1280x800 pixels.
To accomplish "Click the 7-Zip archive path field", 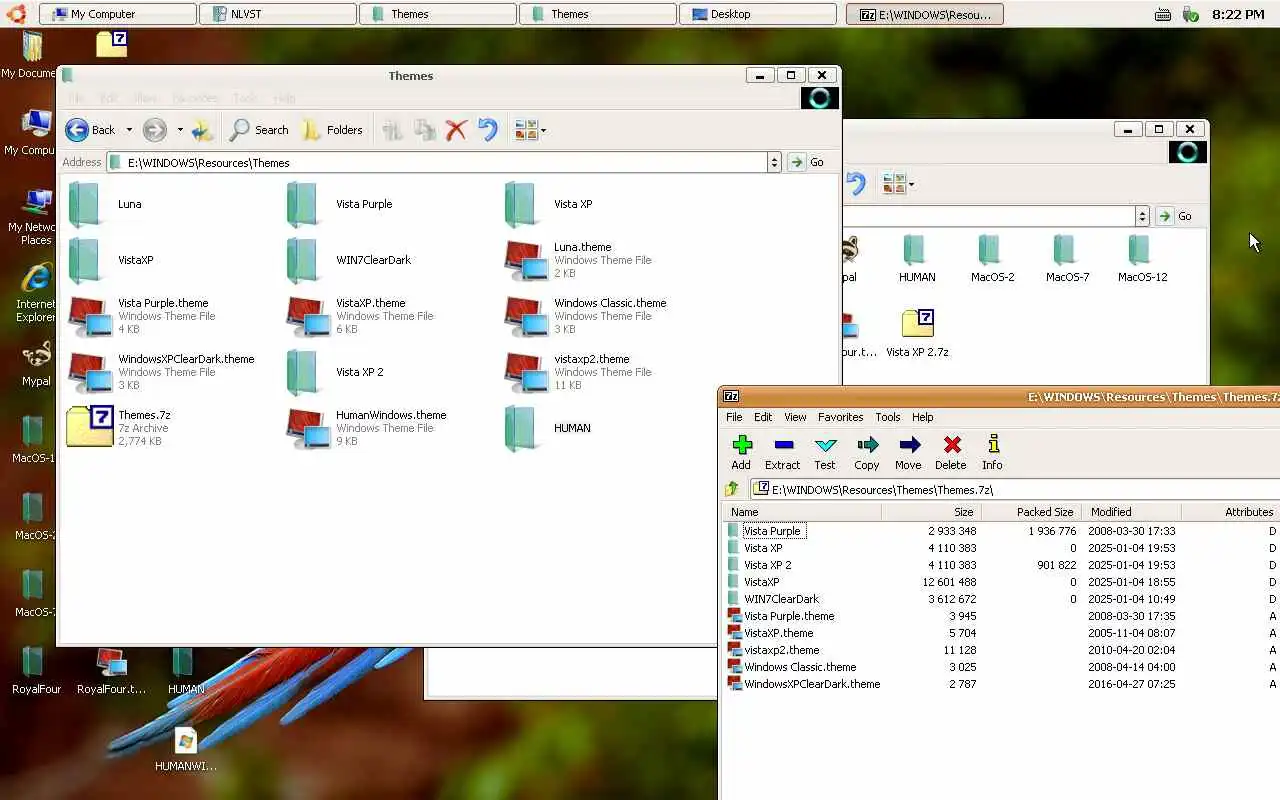I will (x=1015, y=489).
